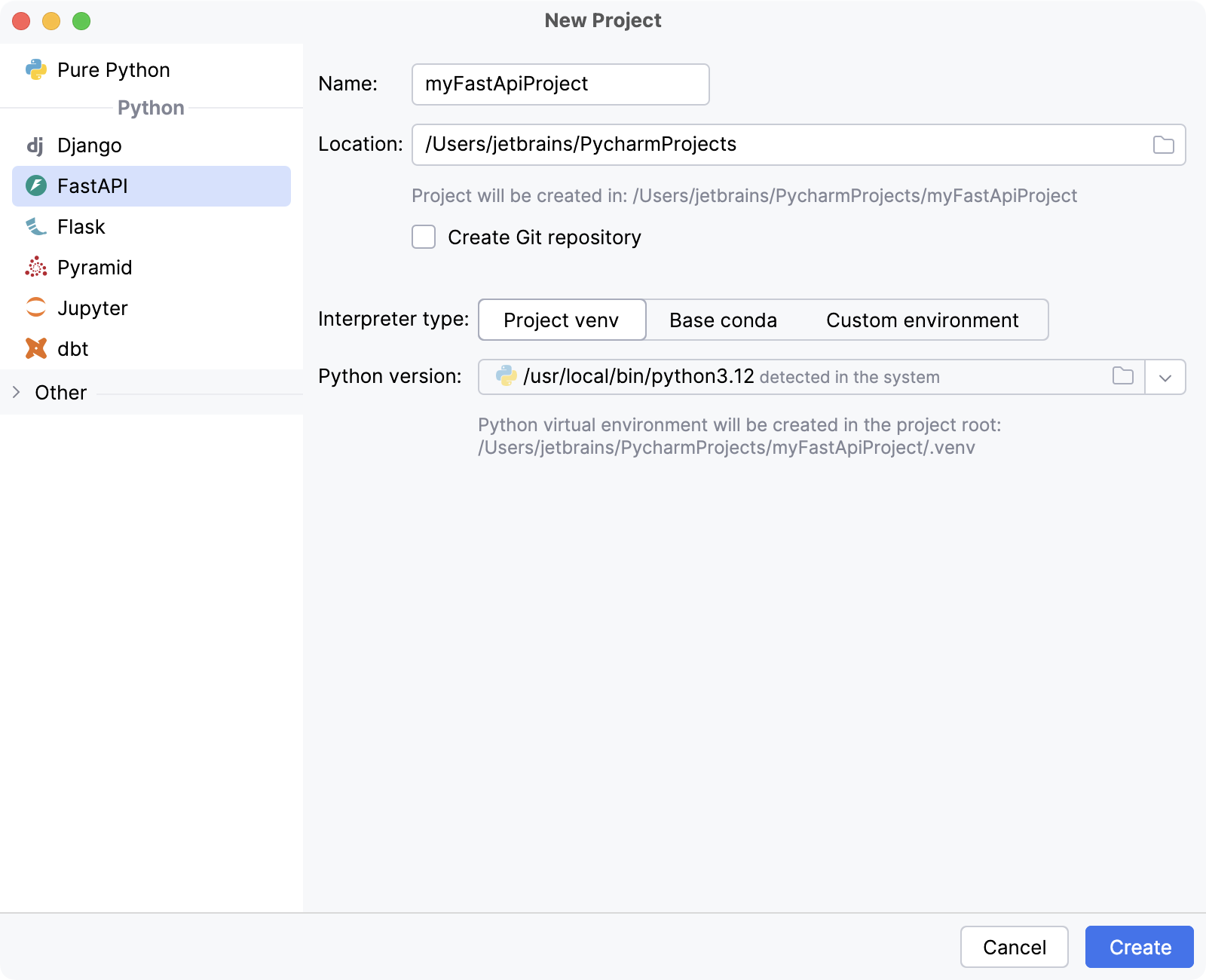1206x980 pixels.
Task: Click the Django framework icon
Action: (35, 145)
